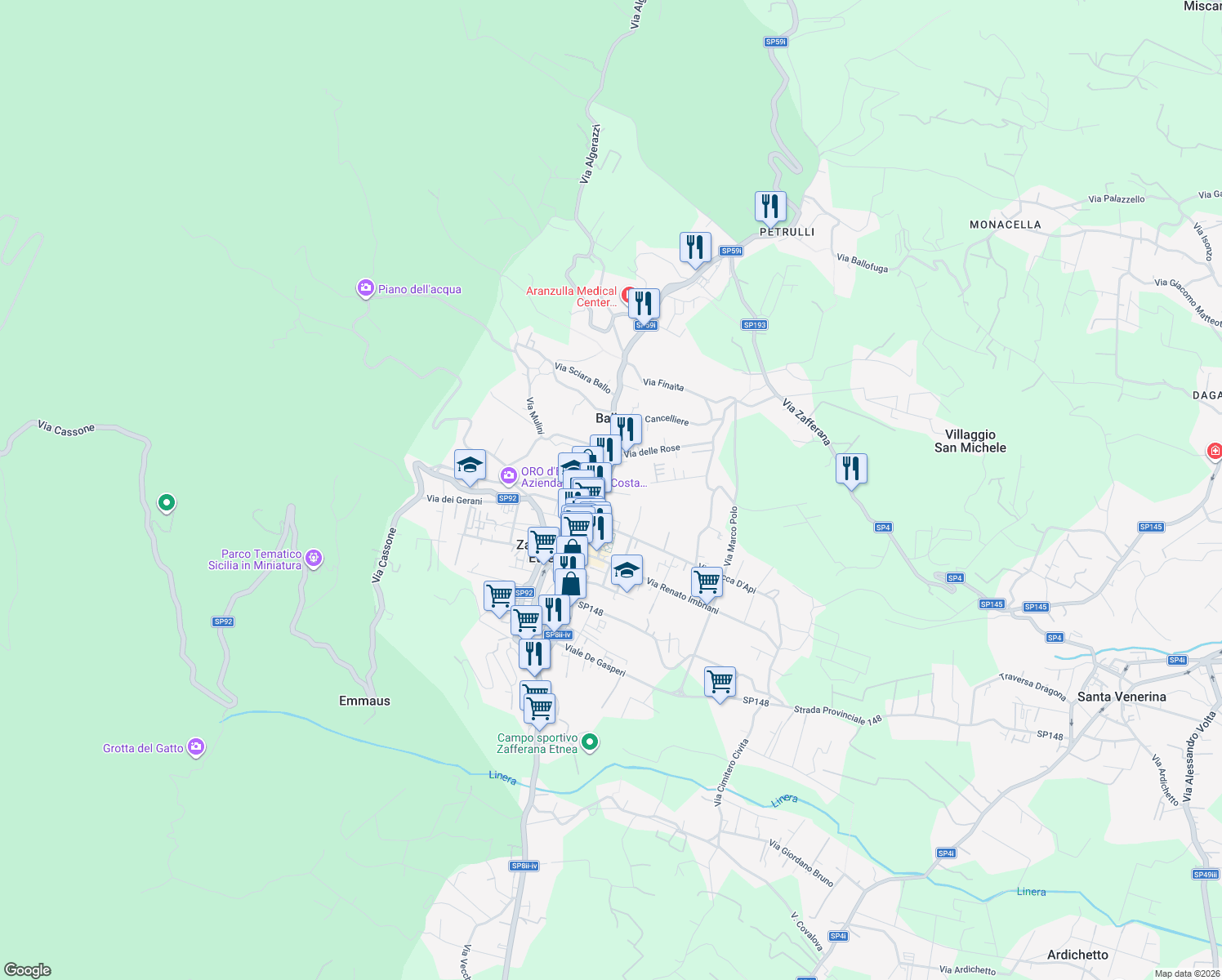Image resolution: width=1222 pixels, height=980 pixels.
Task: Select the restaurant pin above Petrulli label
Action: point(770,207)
